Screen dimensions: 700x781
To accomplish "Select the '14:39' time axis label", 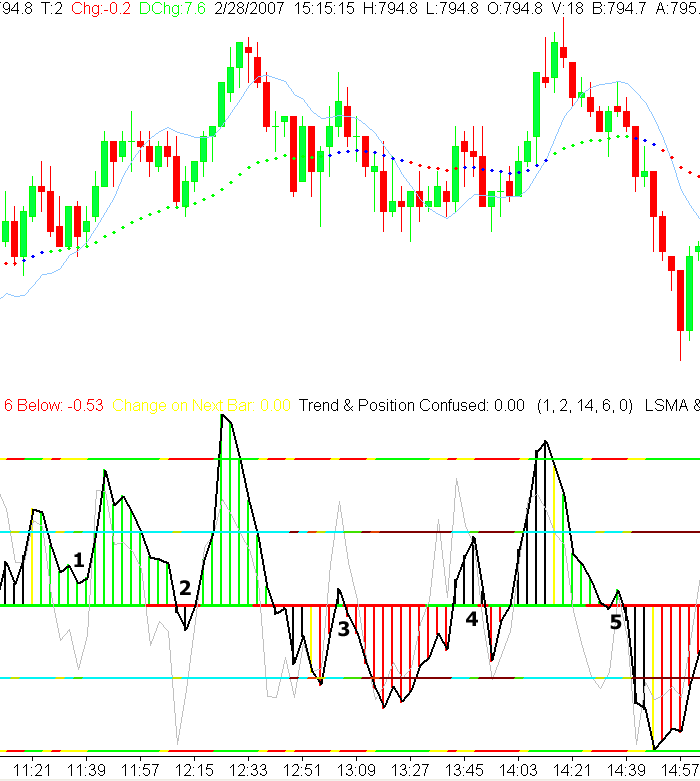I will point(626,770).
